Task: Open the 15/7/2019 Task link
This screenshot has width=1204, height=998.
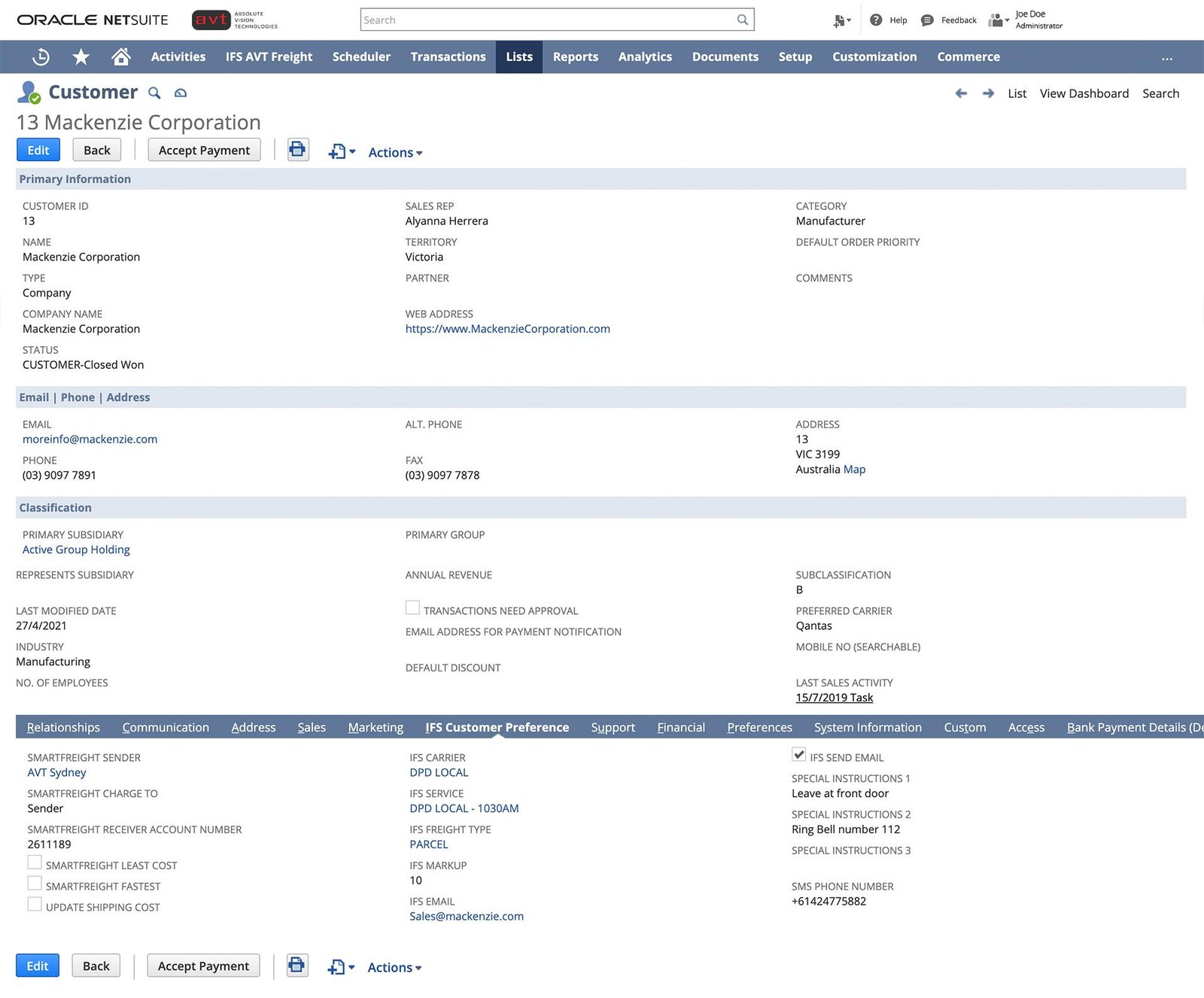Action: [835, 698]
